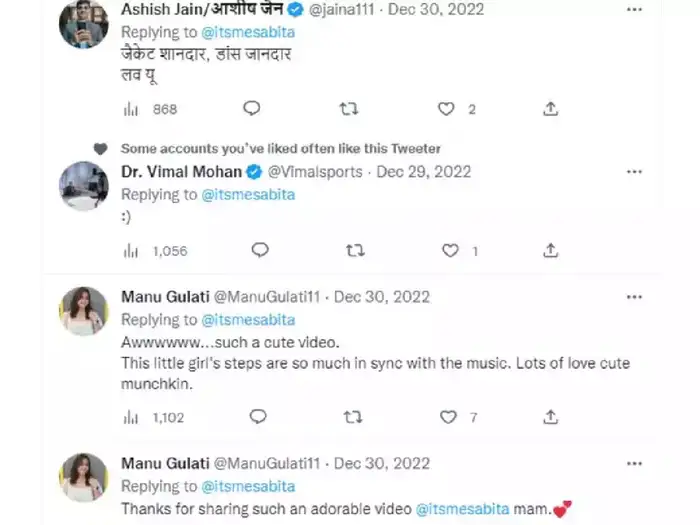The image size is (700, 525).
Task: Retweet Manu Gulati's "cute video" reply
Action: [353, 416]
